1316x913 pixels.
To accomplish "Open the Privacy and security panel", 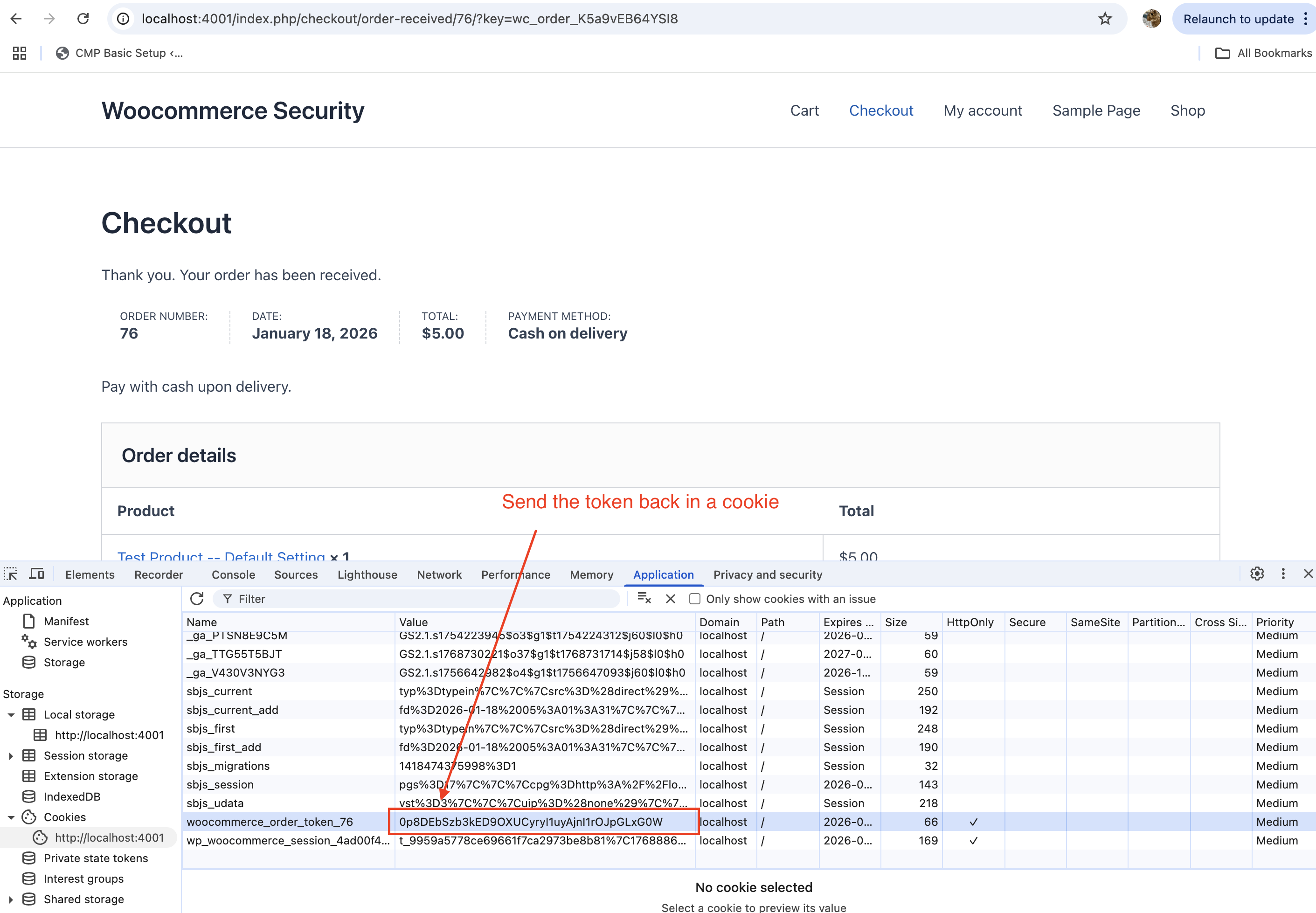I will 767,574.
